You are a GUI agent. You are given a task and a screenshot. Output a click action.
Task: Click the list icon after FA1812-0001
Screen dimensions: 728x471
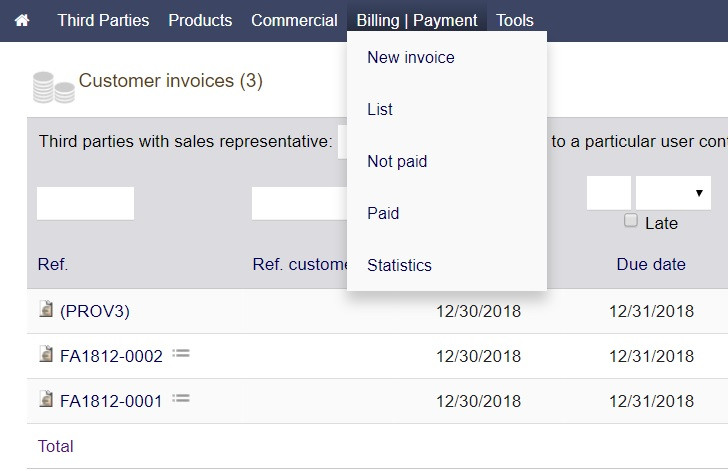(181, 398)
